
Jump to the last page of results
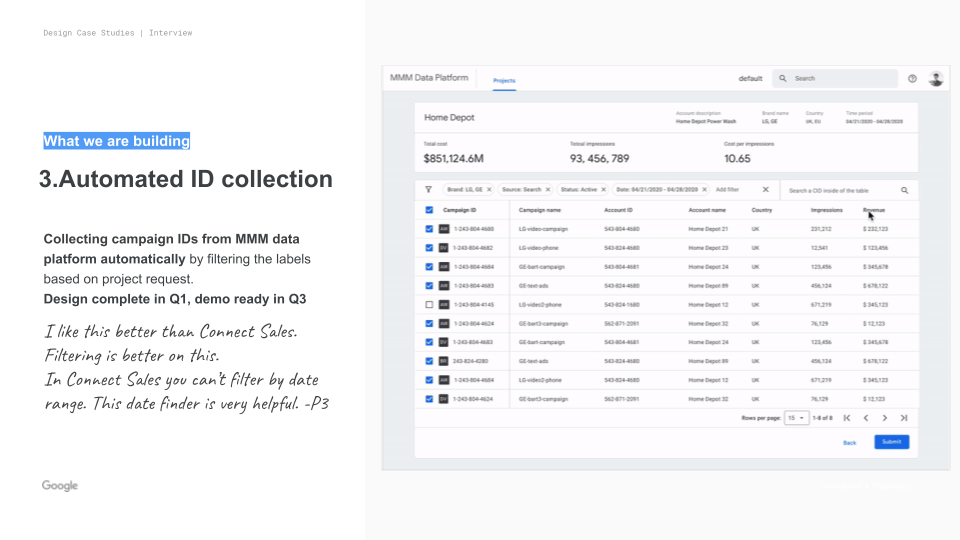(904, 418)
